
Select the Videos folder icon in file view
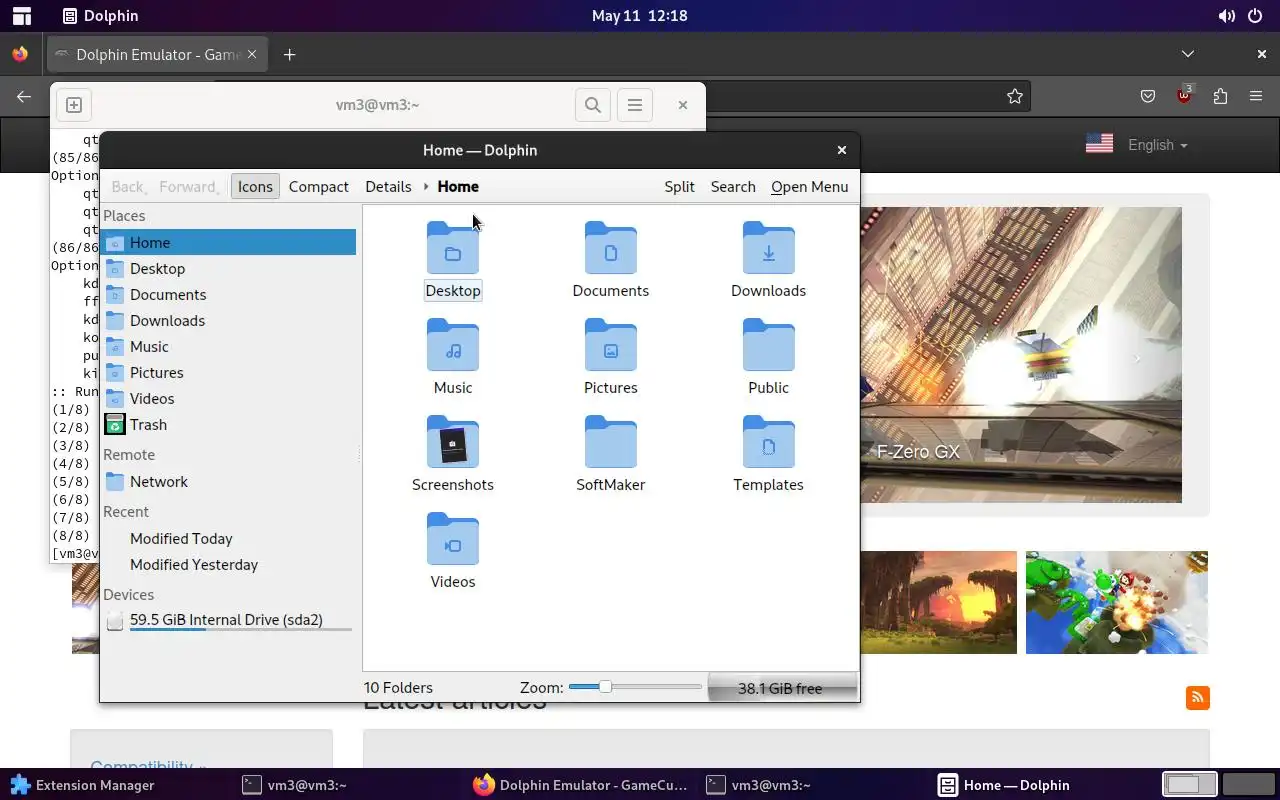point(453,539)
